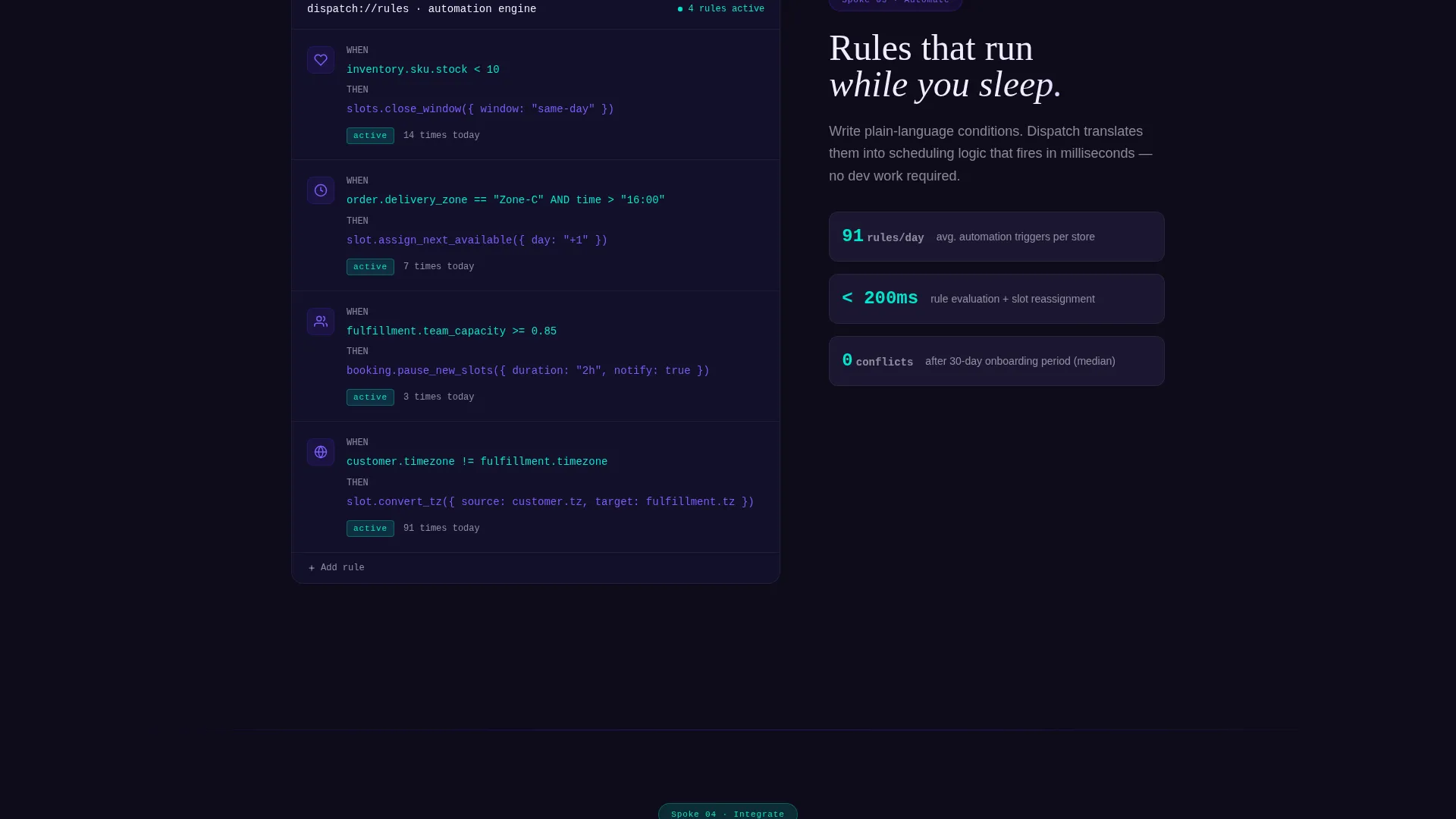Image resolution: width=1456 pixels, height=819 pixels.
Task: Click the condition 'inventory.sku.stock < 10'
Action: 423,70
